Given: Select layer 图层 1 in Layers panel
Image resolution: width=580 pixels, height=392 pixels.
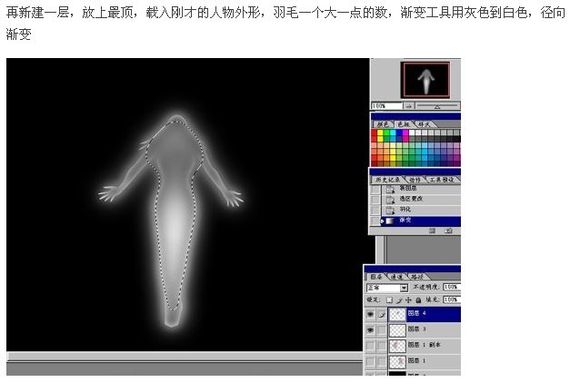Looking at the screenshot, I should pyautogui.click(x=424, y=361).
